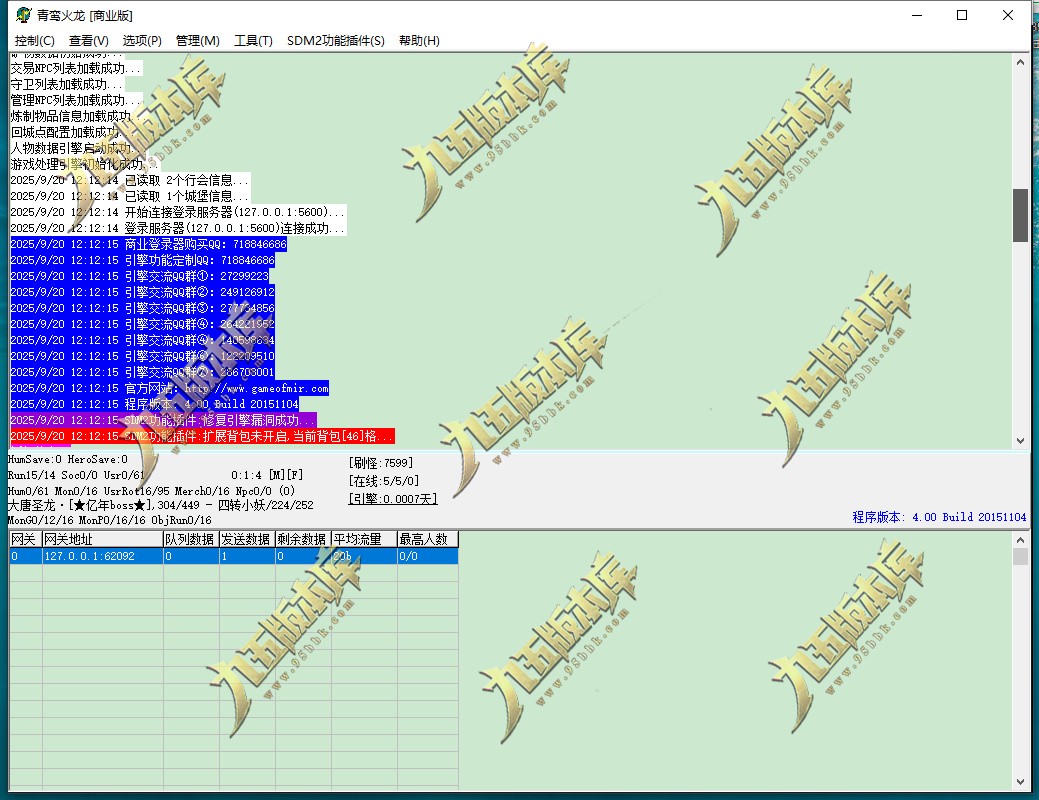This screenshot has width=1039, height=800.
Task: Select the gateway row 127.0.0.1:62092
Action: tap(102, 556)
